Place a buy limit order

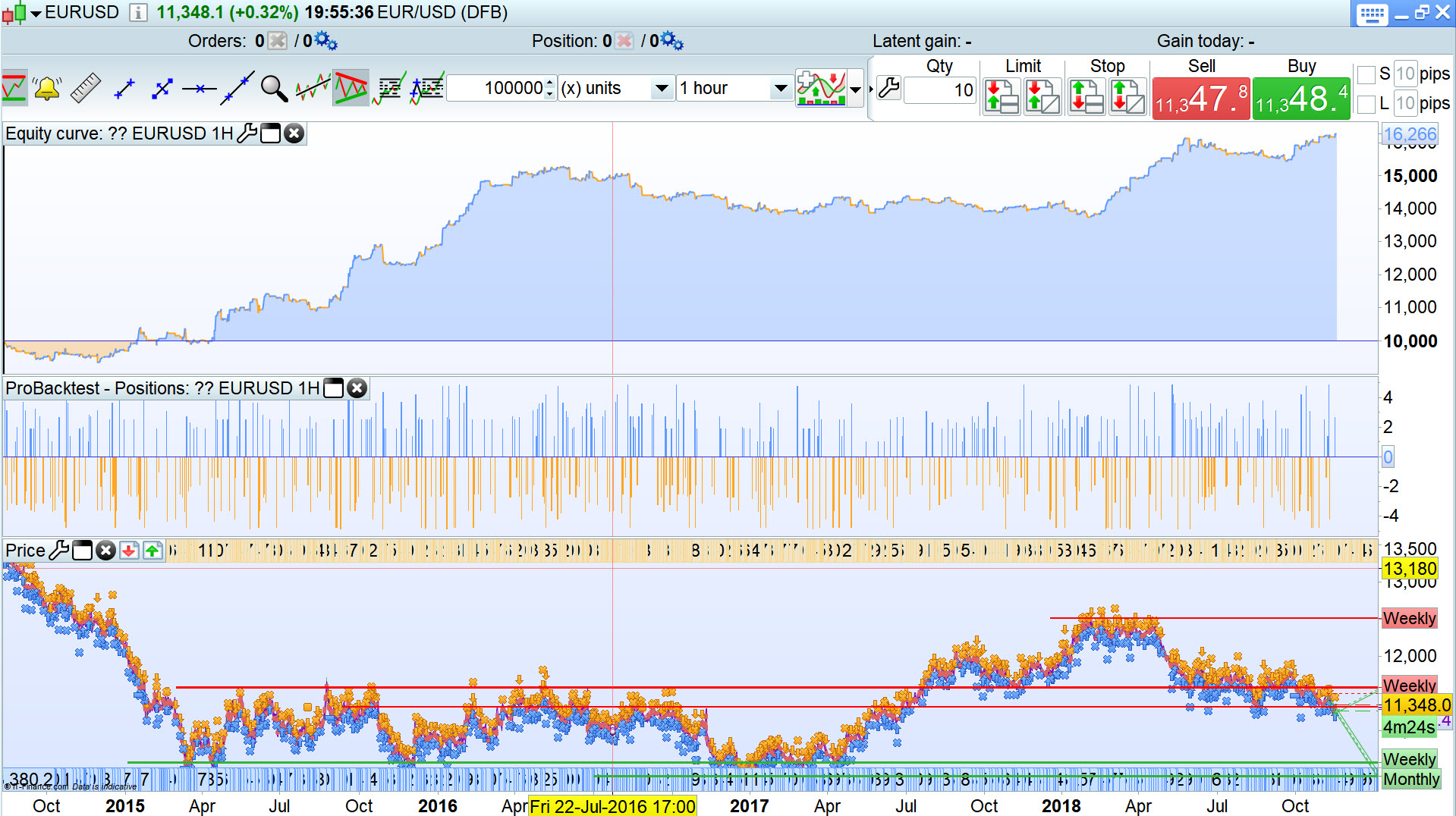tap(1042, 97)
